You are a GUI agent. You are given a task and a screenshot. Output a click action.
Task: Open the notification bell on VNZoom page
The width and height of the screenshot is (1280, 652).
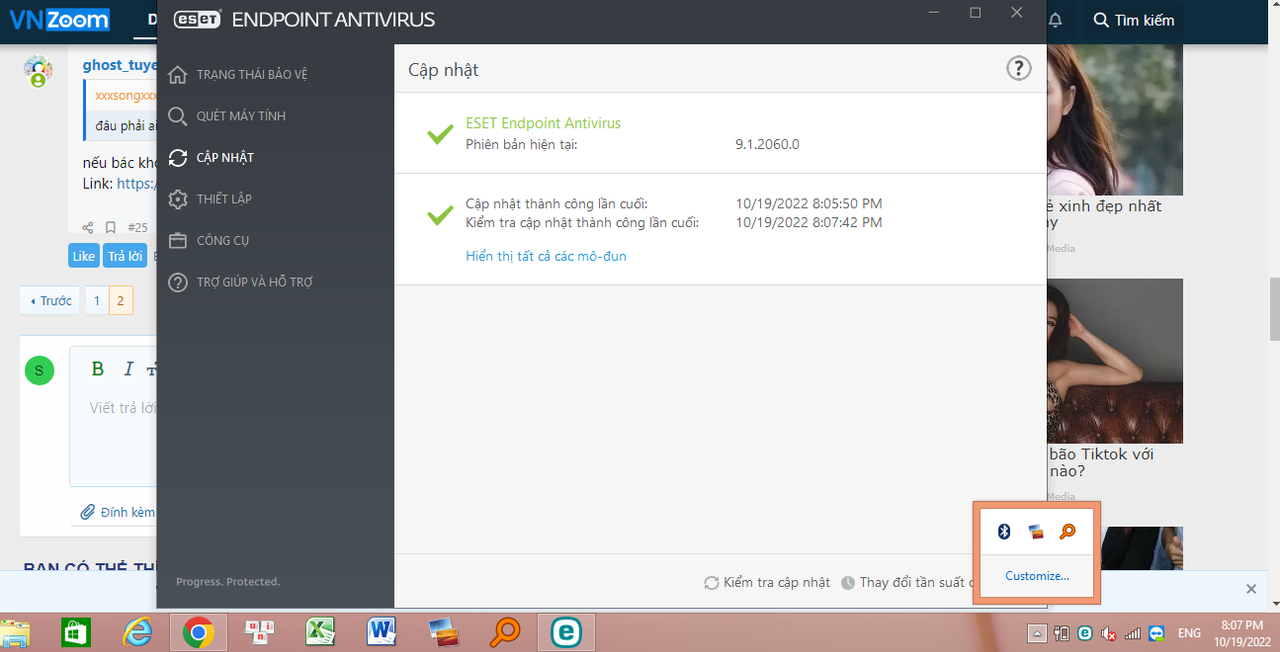(x=1055, y=20)
